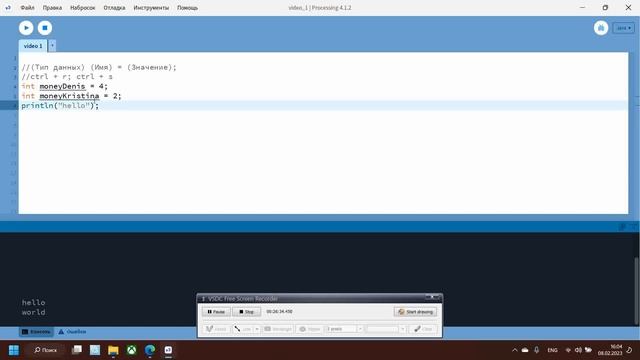Click the Clear button in VSDC recorder
640x360 pixels.
point(423,329)
